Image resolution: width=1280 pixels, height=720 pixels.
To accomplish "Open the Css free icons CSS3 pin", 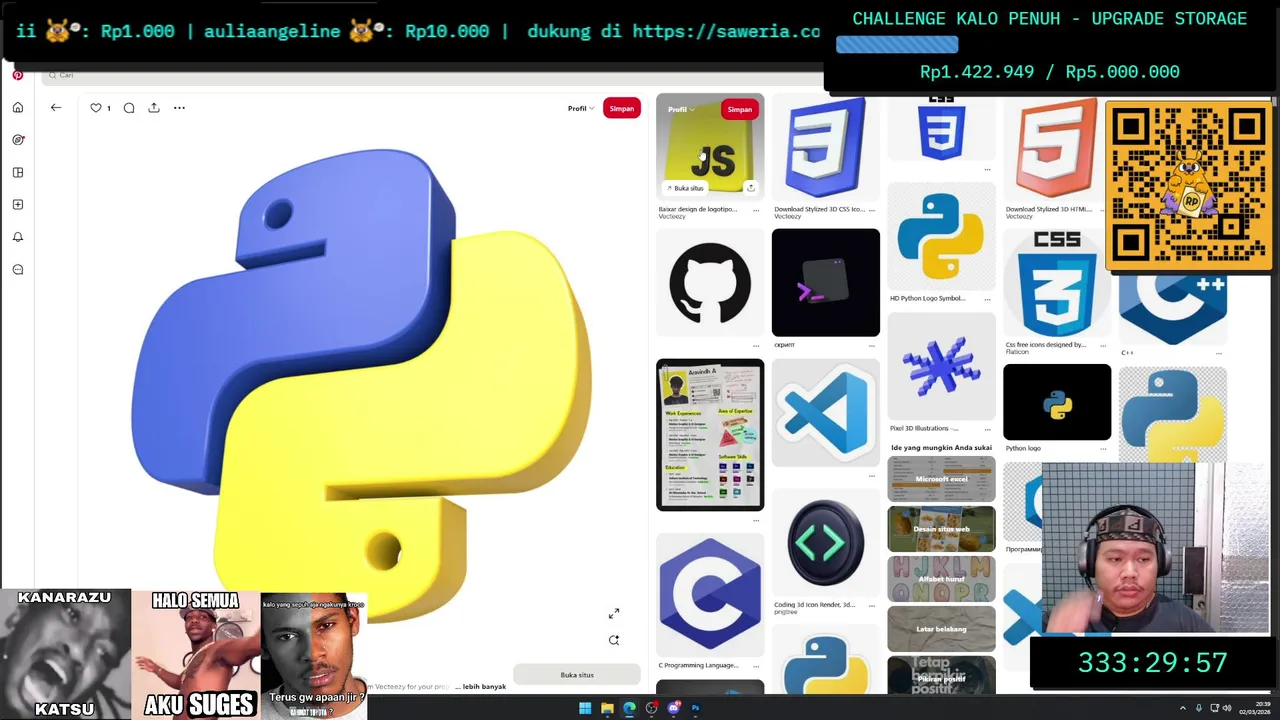I will (1057, 283).
